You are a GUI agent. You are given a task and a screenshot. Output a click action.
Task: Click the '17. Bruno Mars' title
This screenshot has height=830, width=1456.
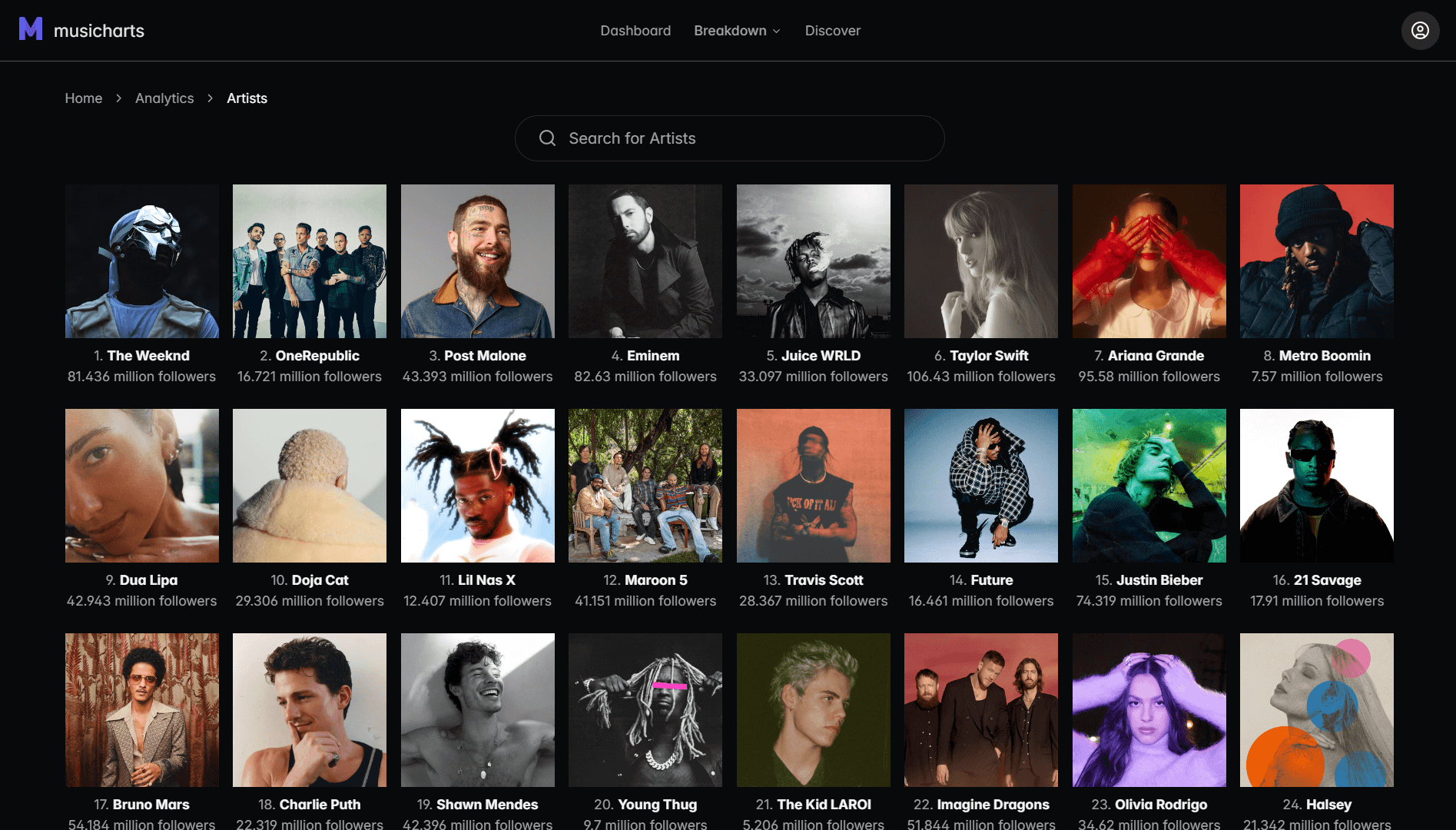141,805
